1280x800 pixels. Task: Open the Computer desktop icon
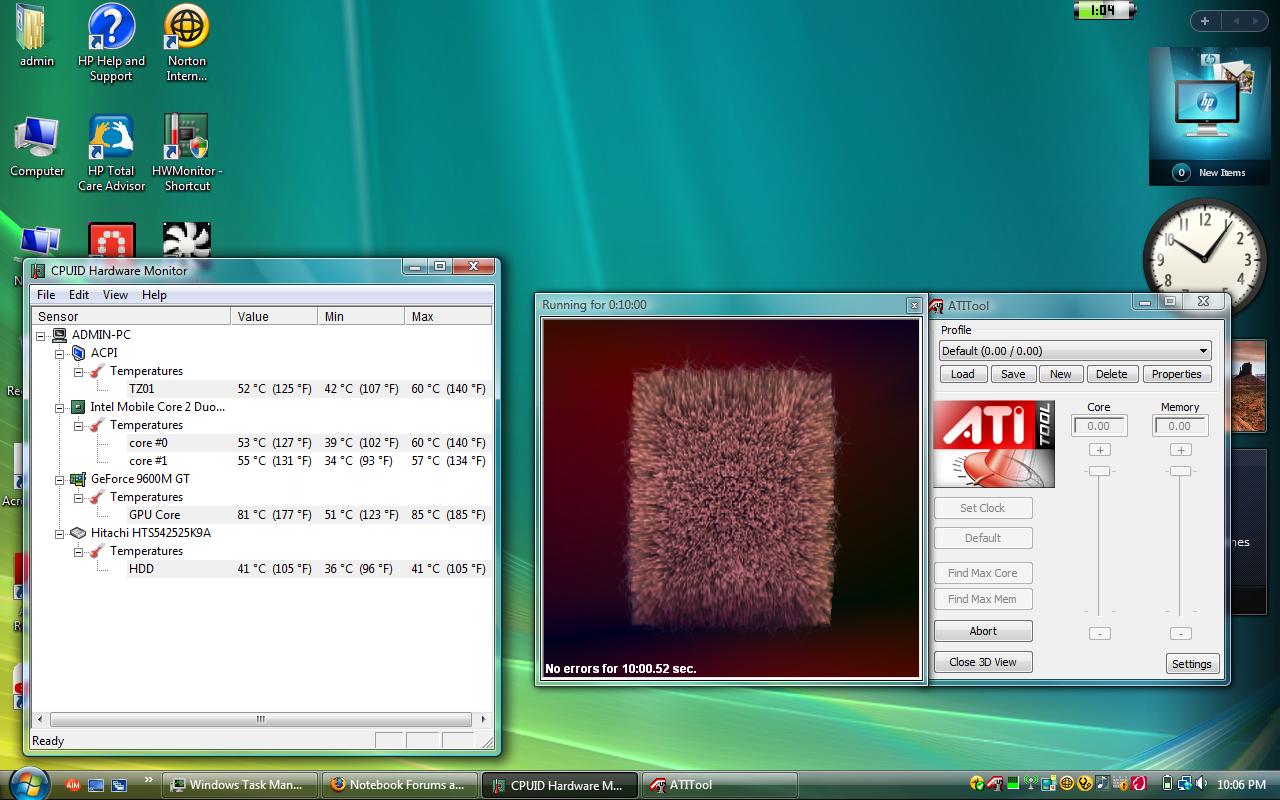pyautogui.click(x=37, y=140)
